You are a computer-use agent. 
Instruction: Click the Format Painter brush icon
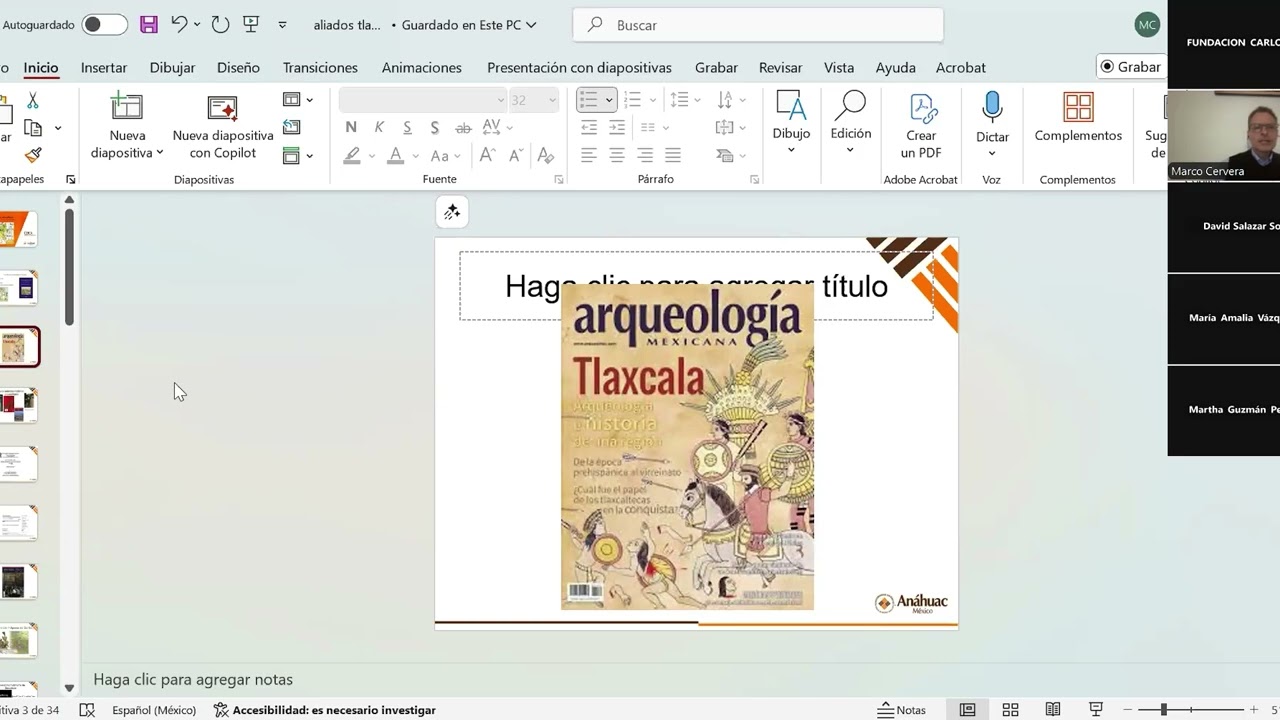tap(33, 155)
